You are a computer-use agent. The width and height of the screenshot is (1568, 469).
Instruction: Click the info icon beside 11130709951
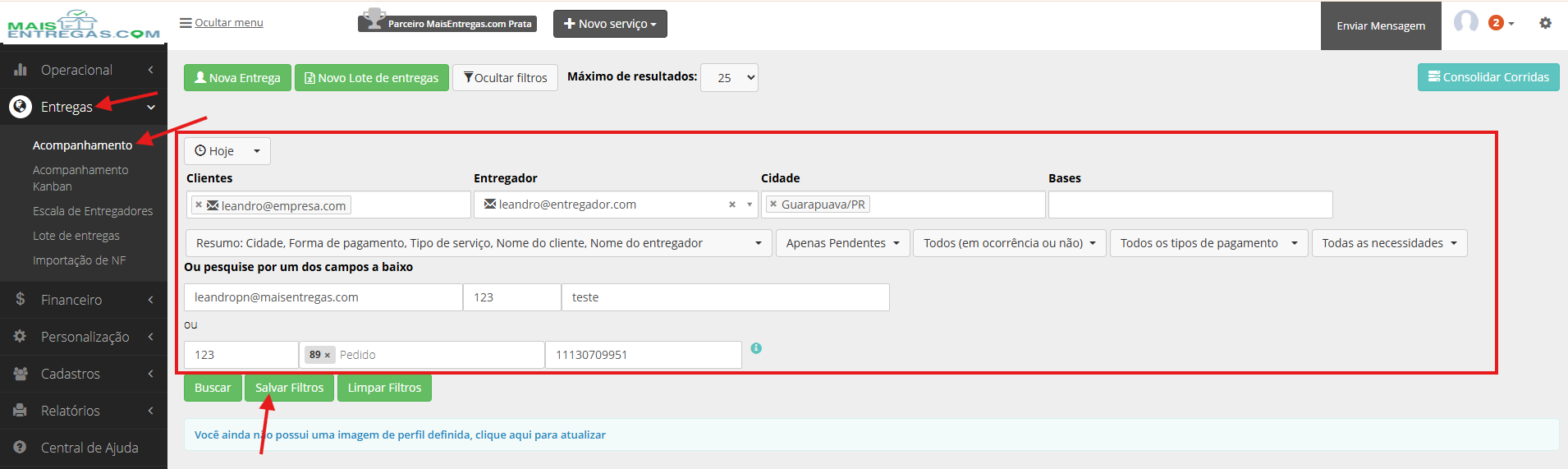756,348
